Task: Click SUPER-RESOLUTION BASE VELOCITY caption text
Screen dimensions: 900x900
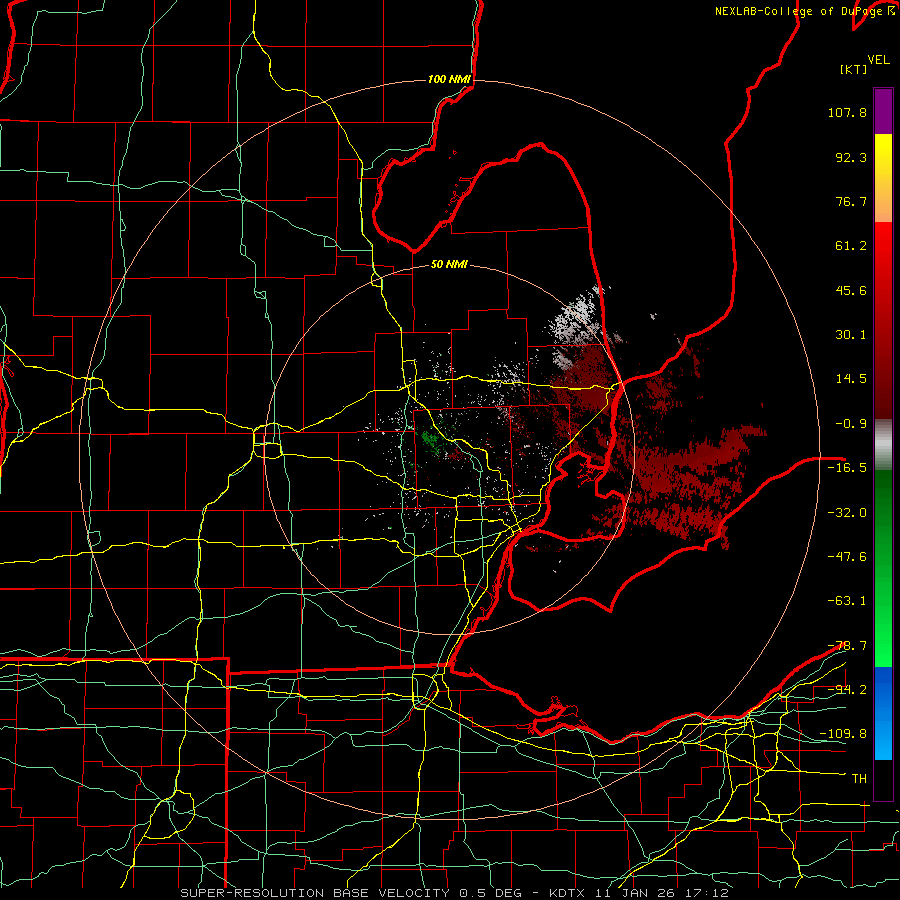Action: pyautogui.click(x=315, y=893)
